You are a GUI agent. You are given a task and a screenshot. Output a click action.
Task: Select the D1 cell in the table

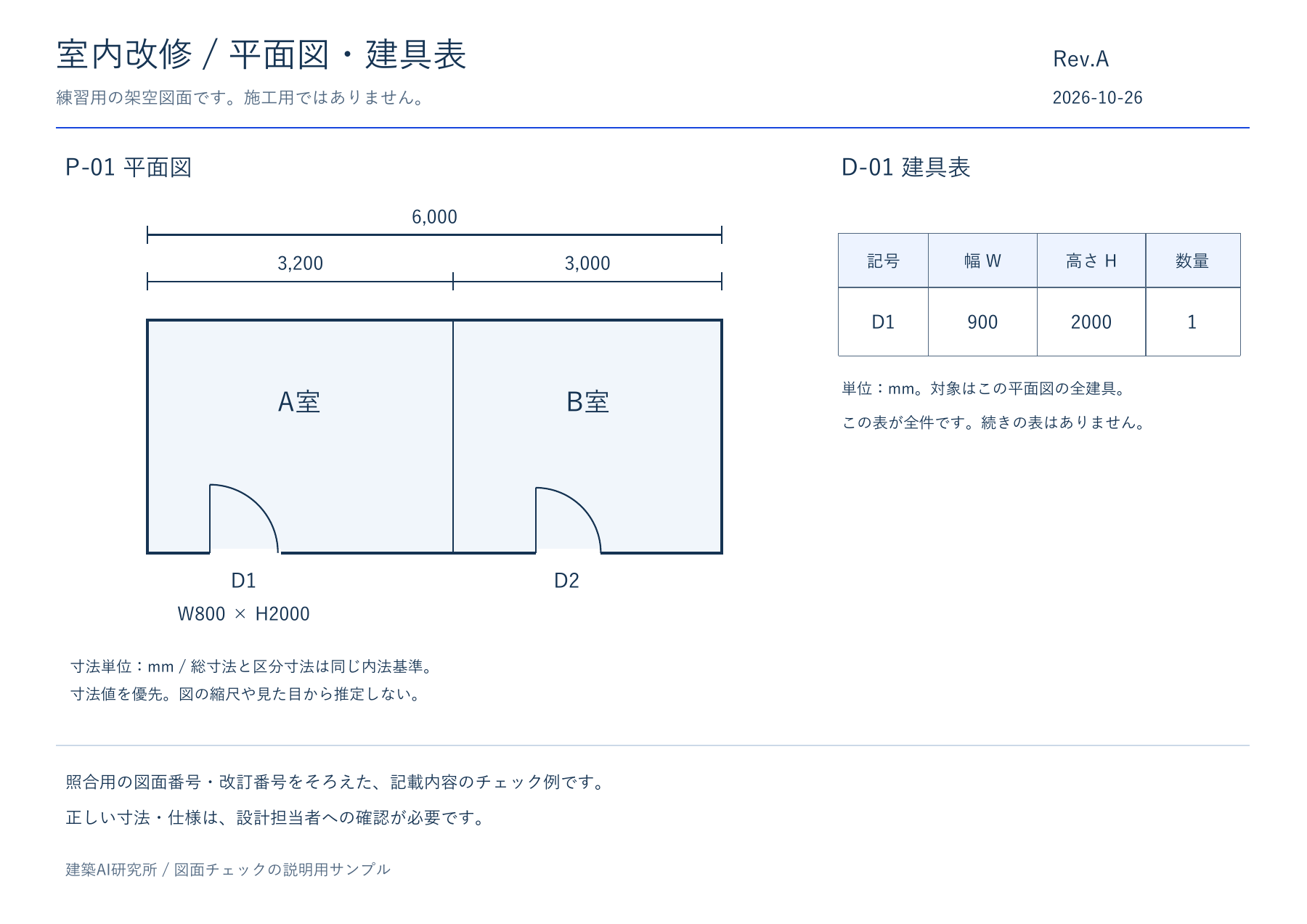pyautogui.click(x=883, y=322)
